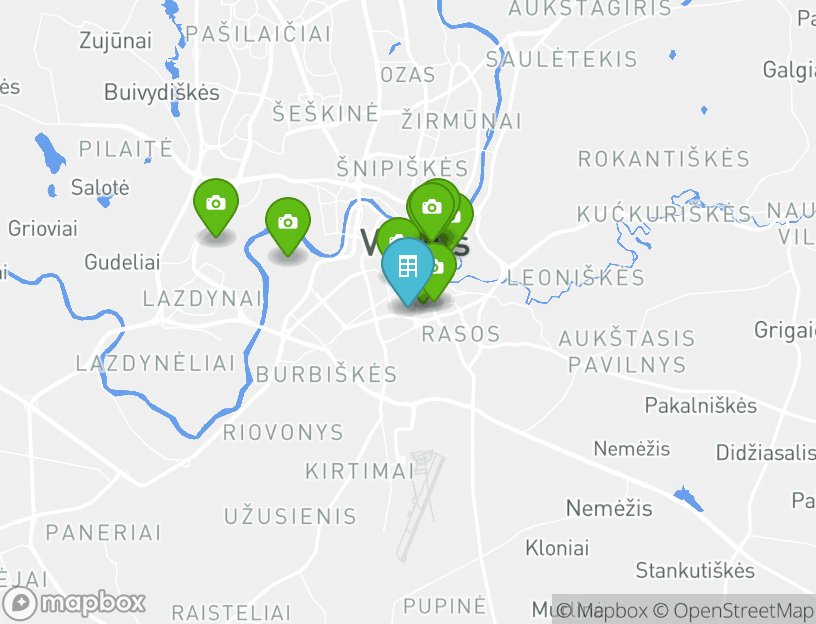Click the Žirmūnai district label
Screen dimensions: 816x624
[x=461, y=121]
